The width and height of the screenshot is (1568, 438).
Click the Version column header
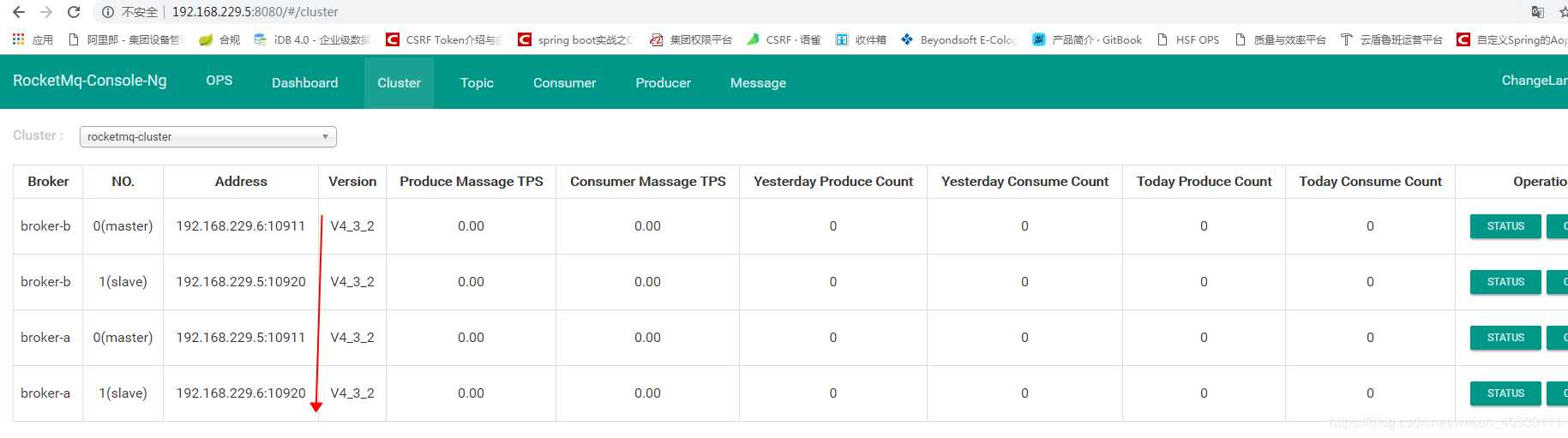tap(352, 182)
